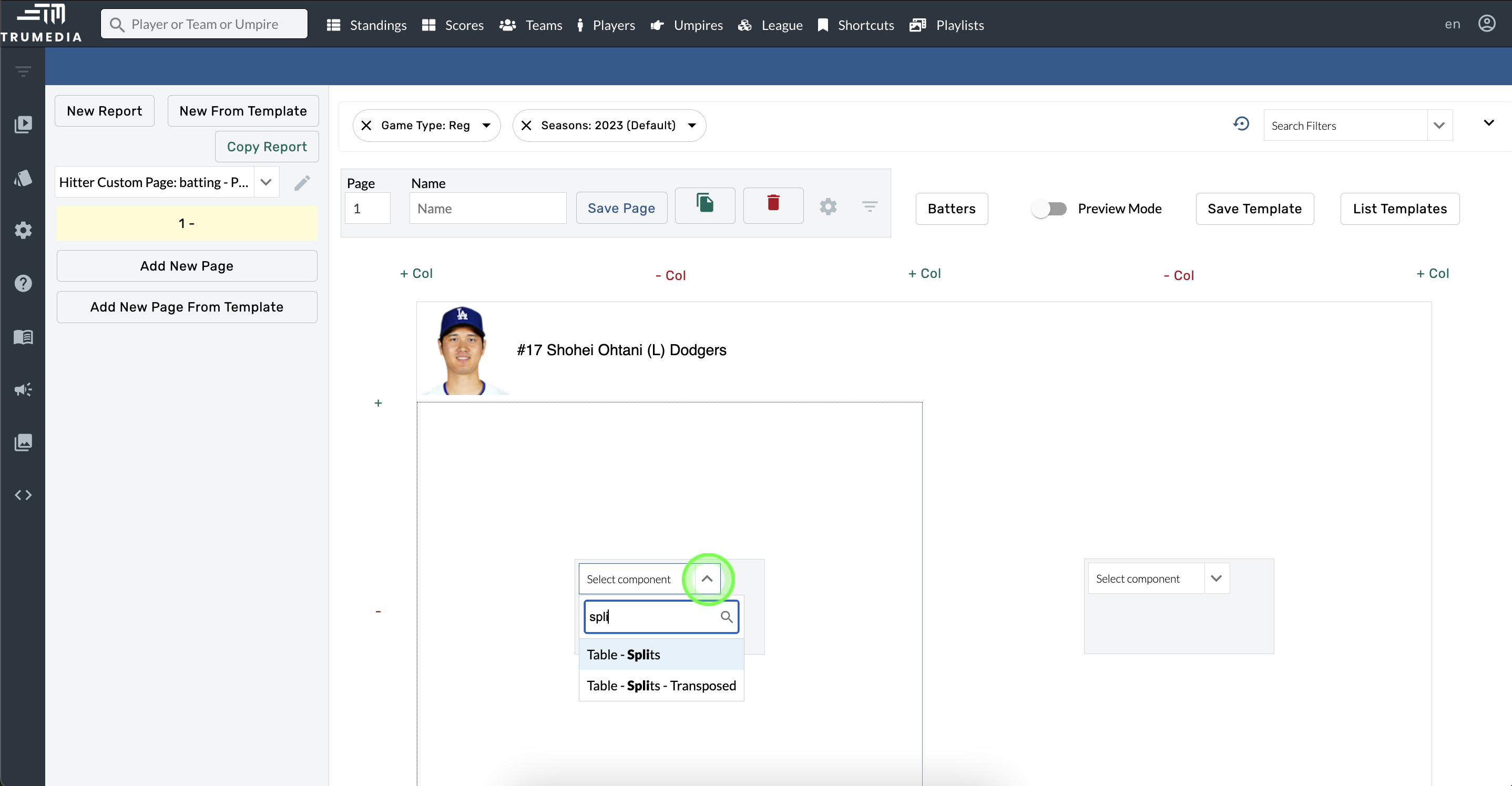Open page settings gear icon
Image resolution: width=1512 pixels, height=786 pixels.
point(827,207)
